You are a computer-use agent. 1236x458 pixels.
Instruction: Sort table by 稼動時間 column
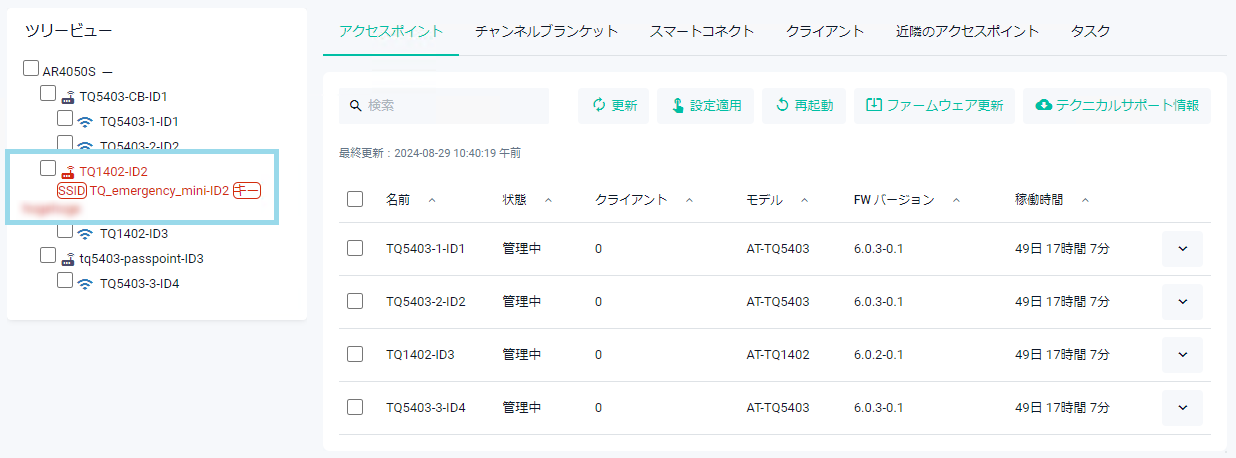pyautogui.click(x=1085, y=200)
